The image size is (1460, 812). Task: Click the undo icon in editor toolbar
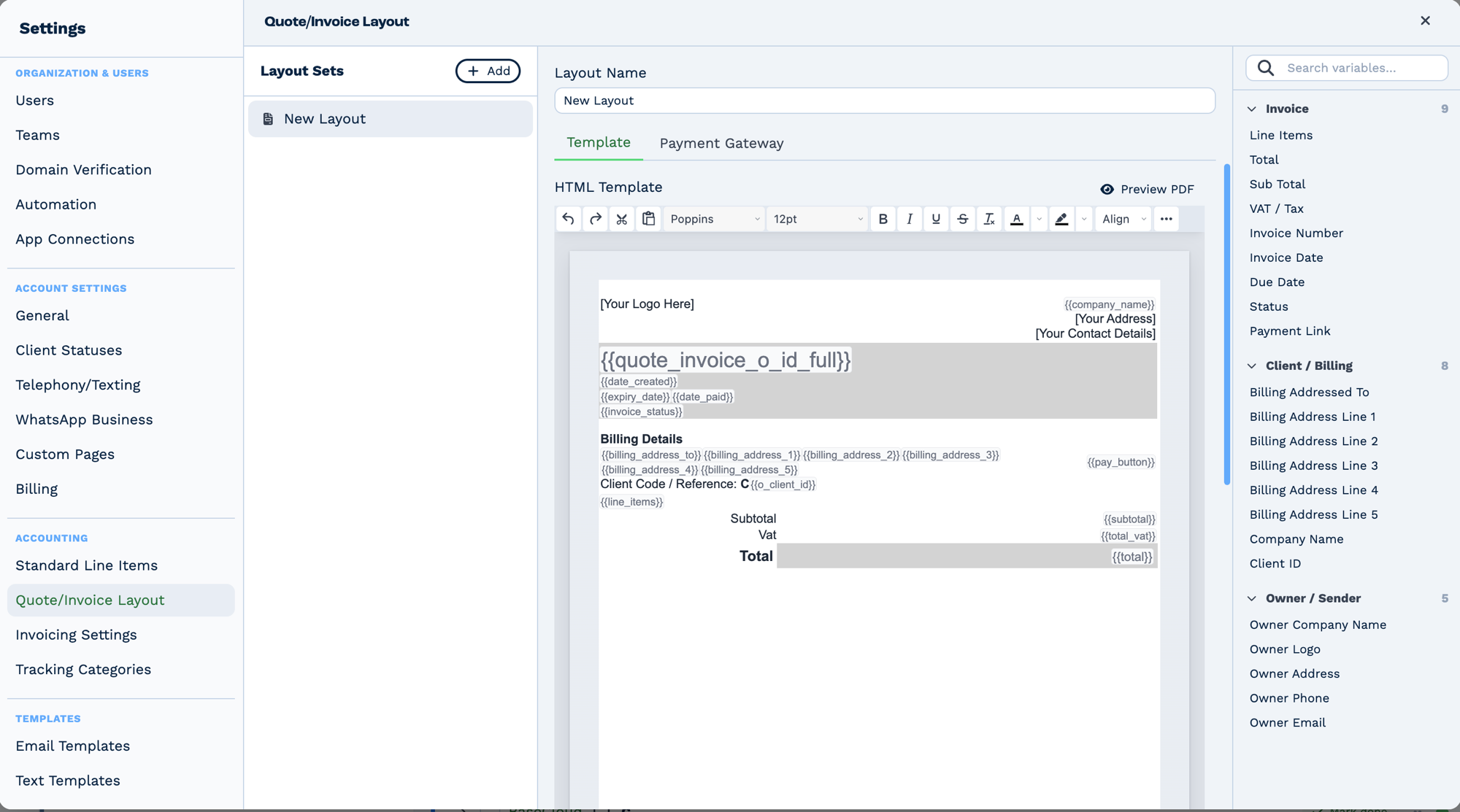pos(568,219)
